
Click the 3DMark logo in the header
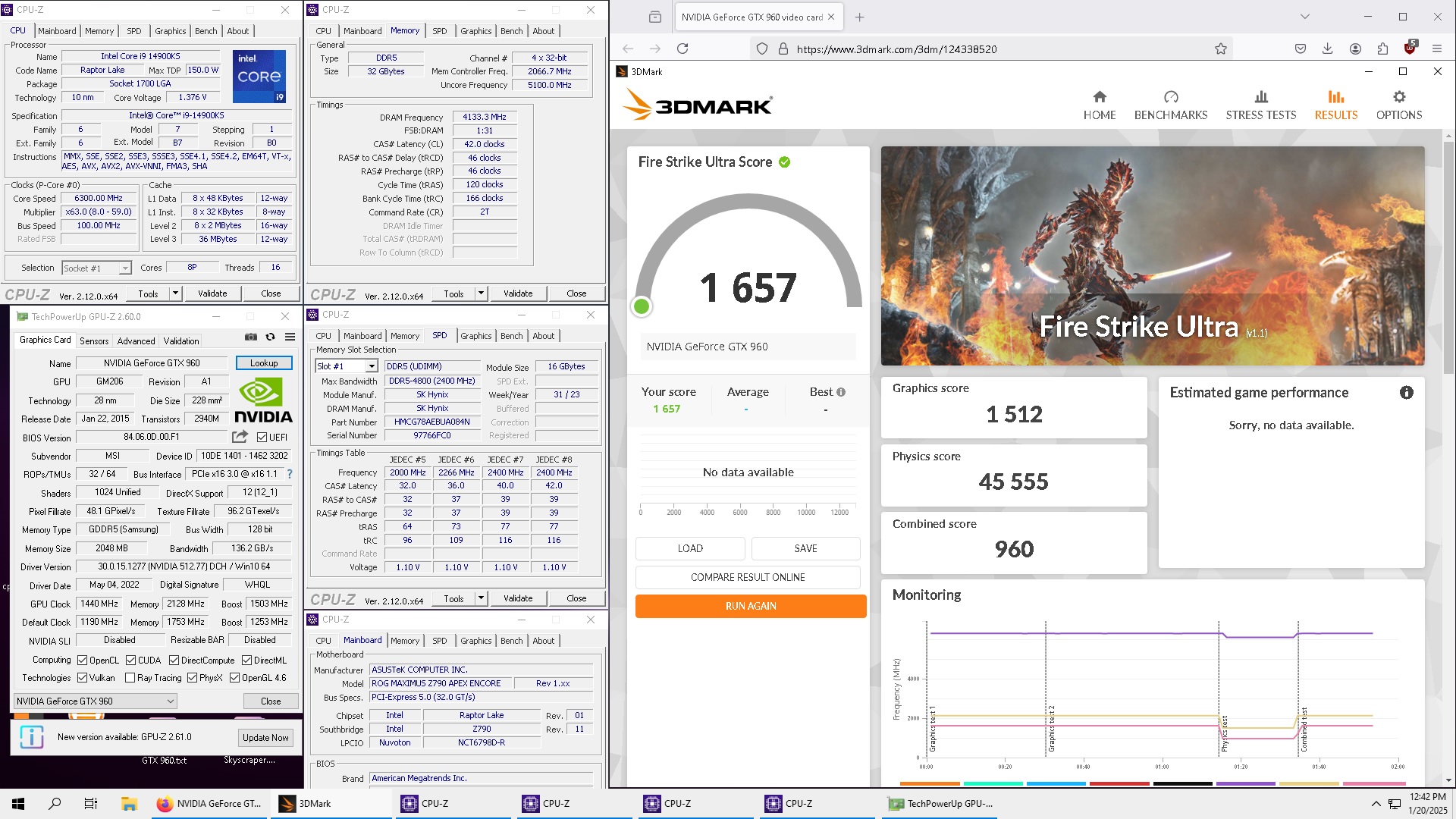pyautogui.click(x=698, y=105)
